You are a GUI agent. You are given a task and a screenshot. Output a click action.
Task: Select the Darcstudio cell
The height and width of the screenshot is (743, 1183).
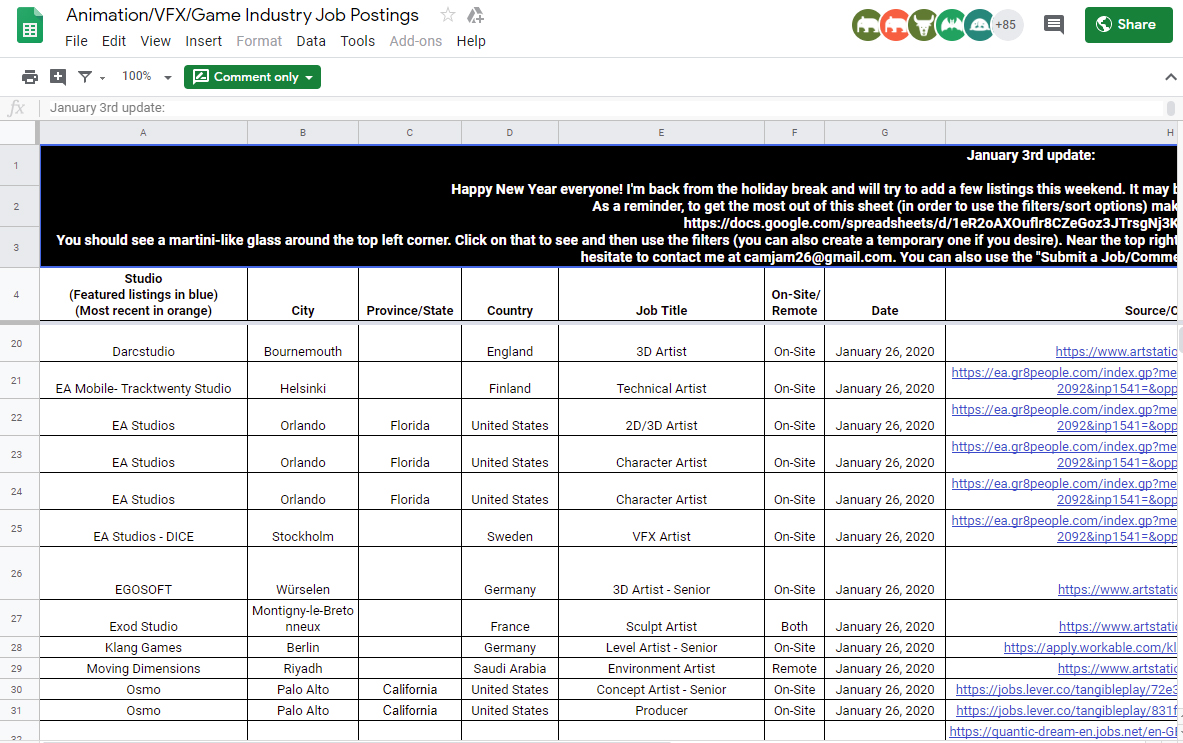[x=143, y=343]
